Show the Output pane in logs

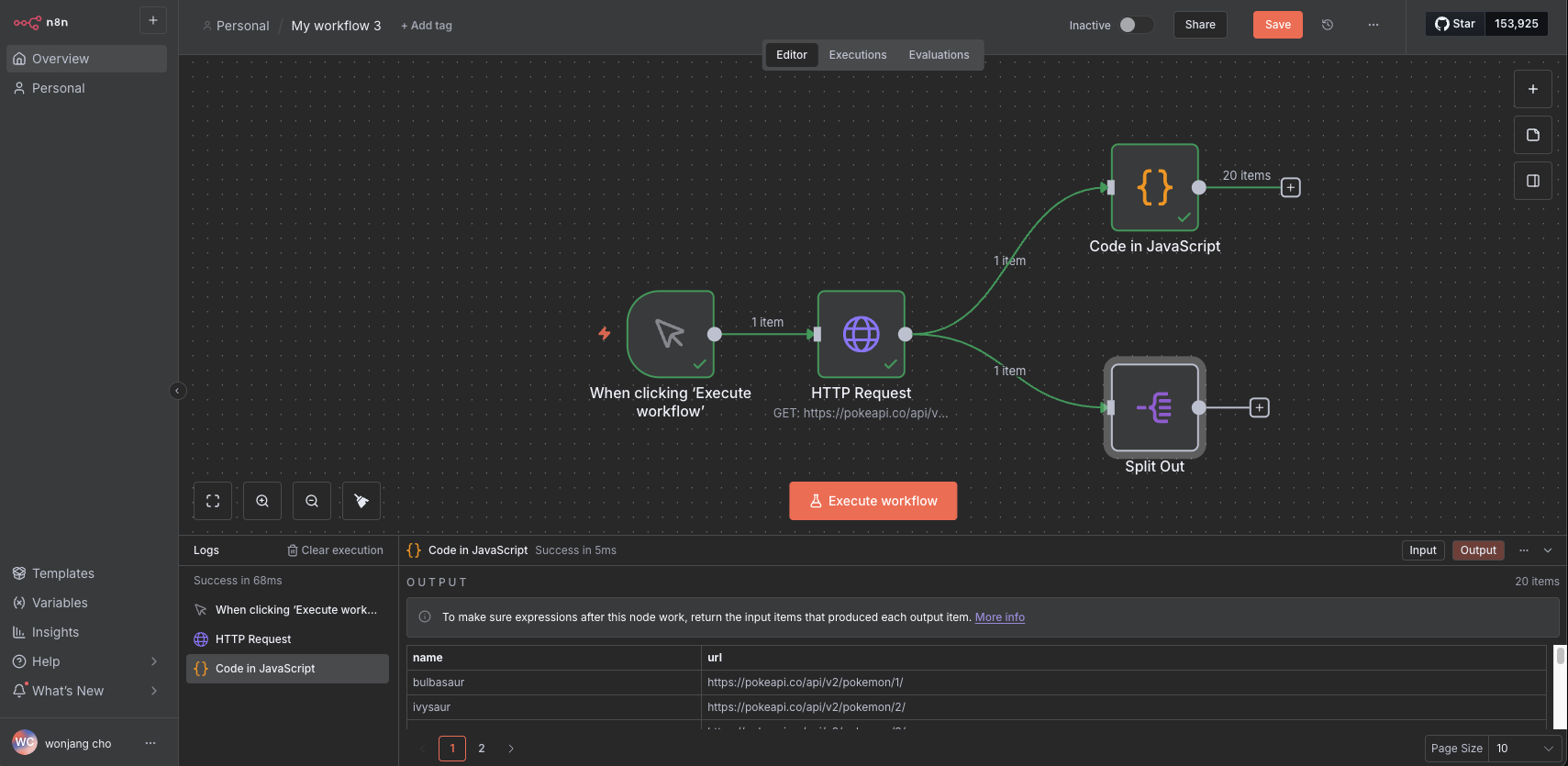pyautogui.click(x=1478, y=550)
